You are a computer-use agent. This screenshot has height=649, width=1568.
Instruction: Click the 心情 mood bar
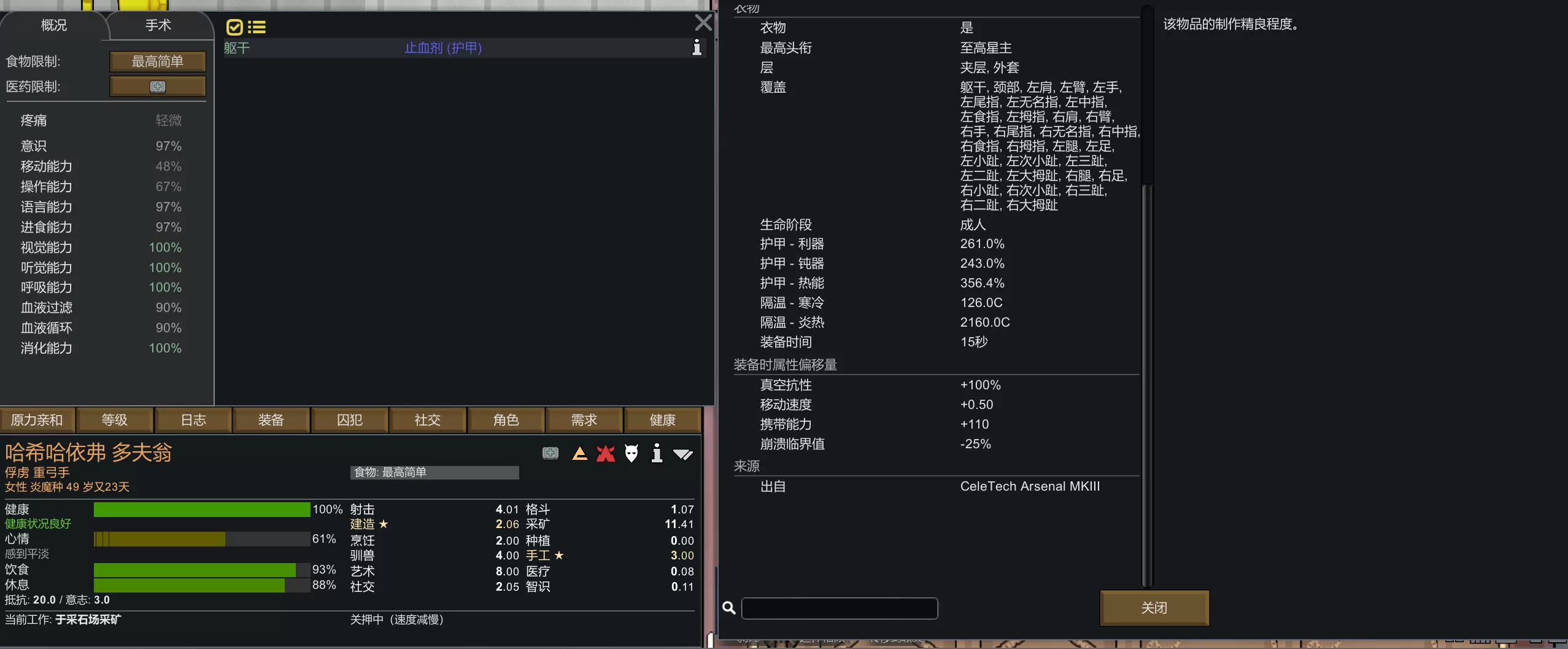pyautogui.click(x=201, y=539)
